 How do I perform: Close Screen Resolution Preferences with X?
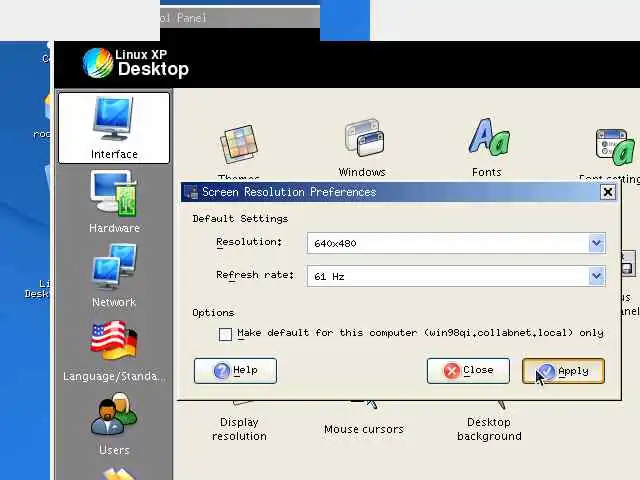pos(608,192)
